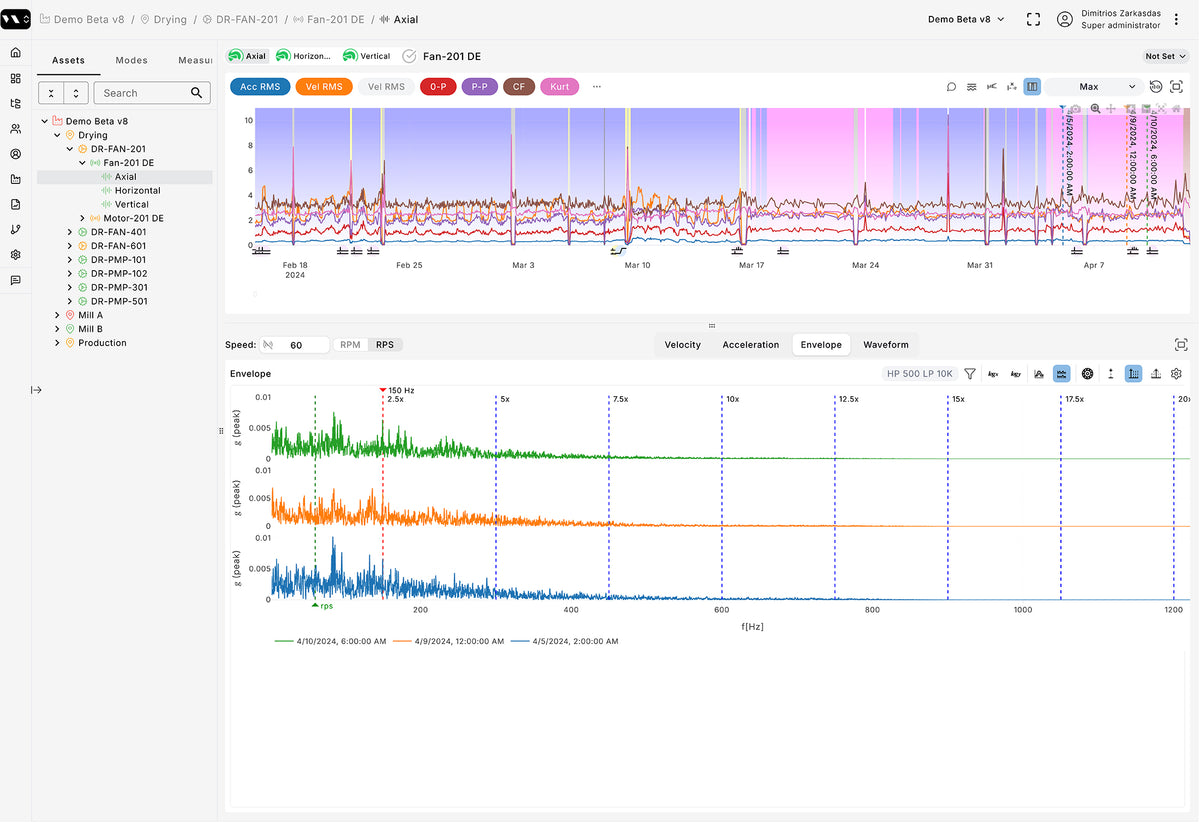Open the settings gear in left sidebar
The height and width of the screenshot is (823, 1200).
coord(15,255)
